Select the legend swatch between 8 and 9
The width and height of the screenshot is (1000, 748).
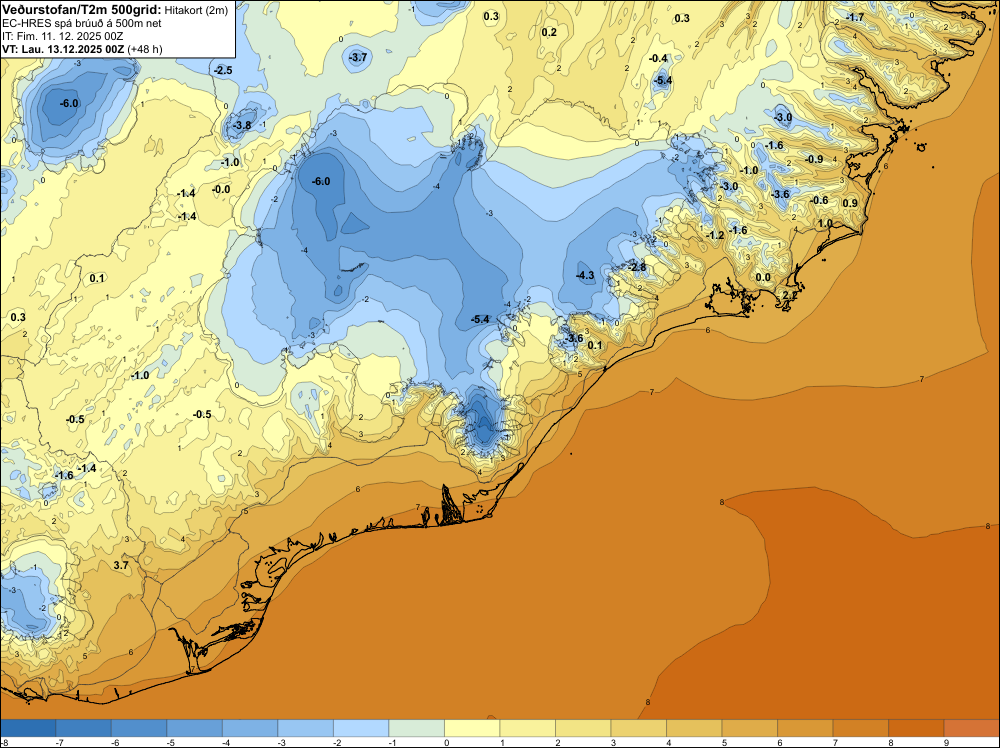[916, 728]
